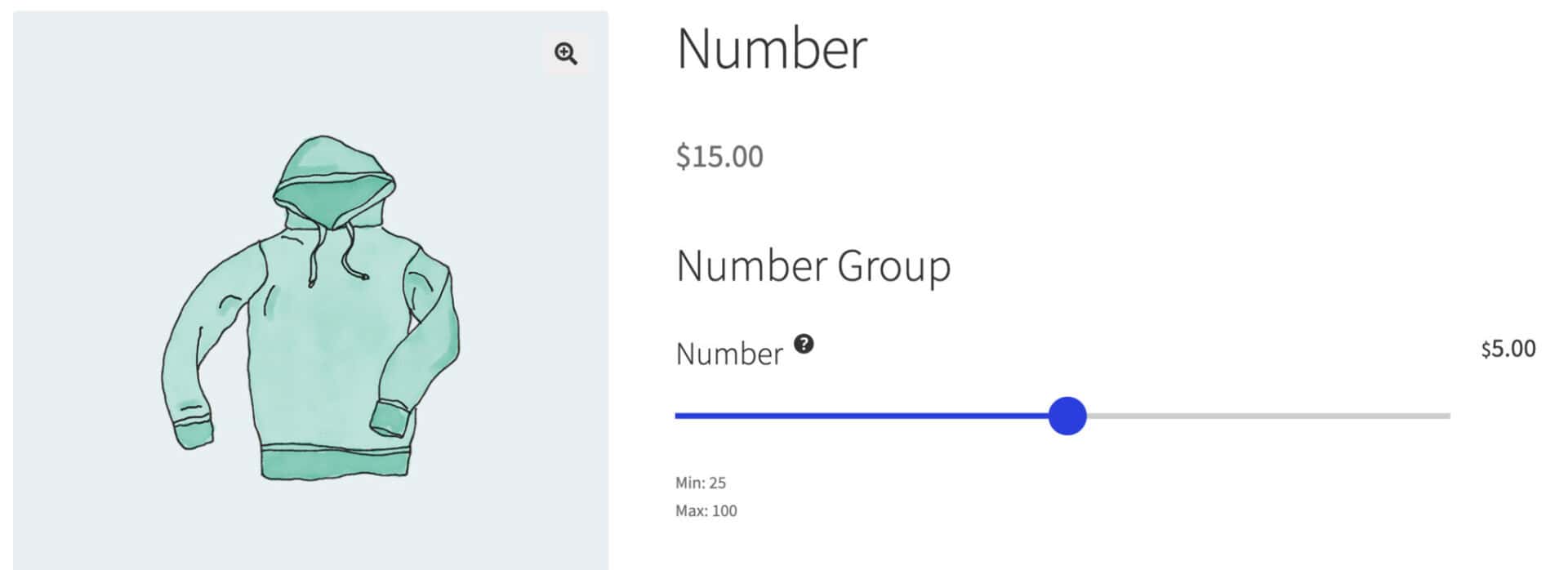Click the filled blue portion of the slider
1568x570 pixels.
(x=857, y=416)
